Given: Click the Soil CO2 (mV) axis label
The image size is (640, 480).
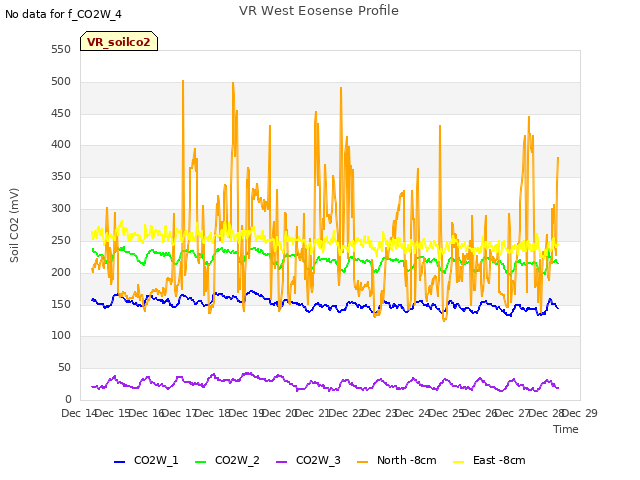Looking at the screenshot, I should coord(14,225).
